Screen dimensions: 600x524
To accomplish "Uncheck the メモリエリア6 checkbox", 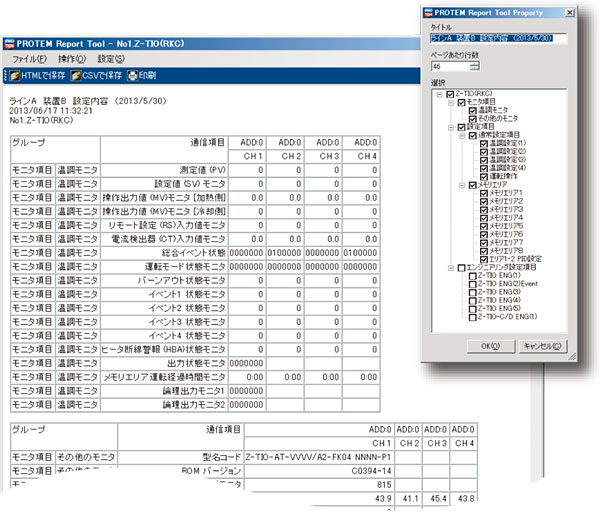I will (x=484, y=235).
